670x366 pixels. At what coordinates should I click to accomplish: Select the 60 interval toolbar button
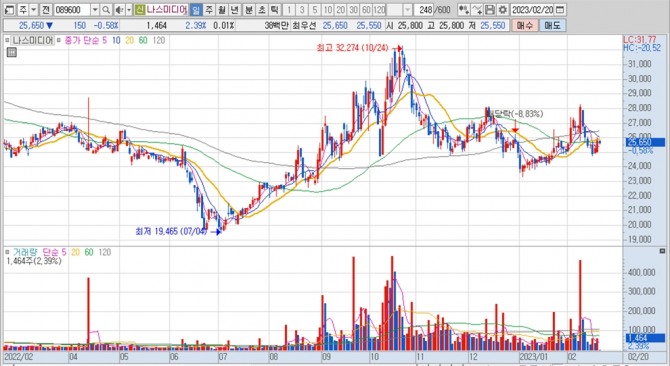click(x=366, y=9)
